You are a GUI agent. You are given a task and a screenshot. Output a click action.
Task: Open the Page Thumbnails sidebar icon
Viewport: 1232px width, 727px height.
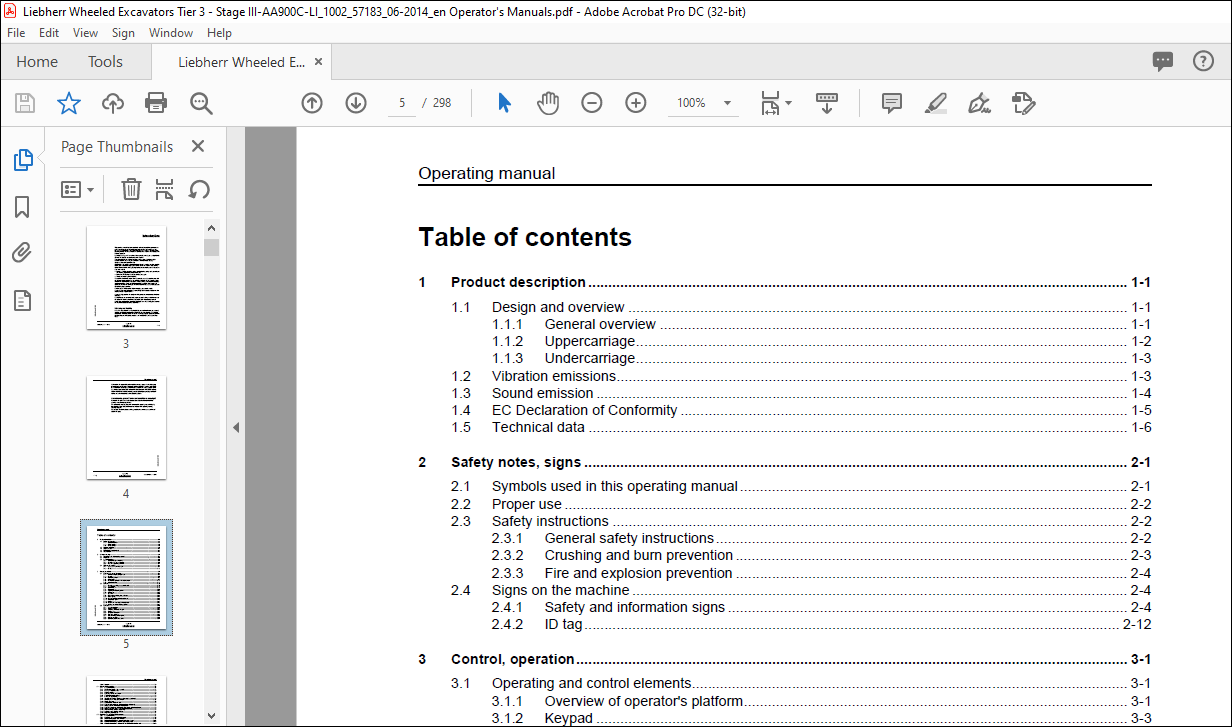(22, 160)
